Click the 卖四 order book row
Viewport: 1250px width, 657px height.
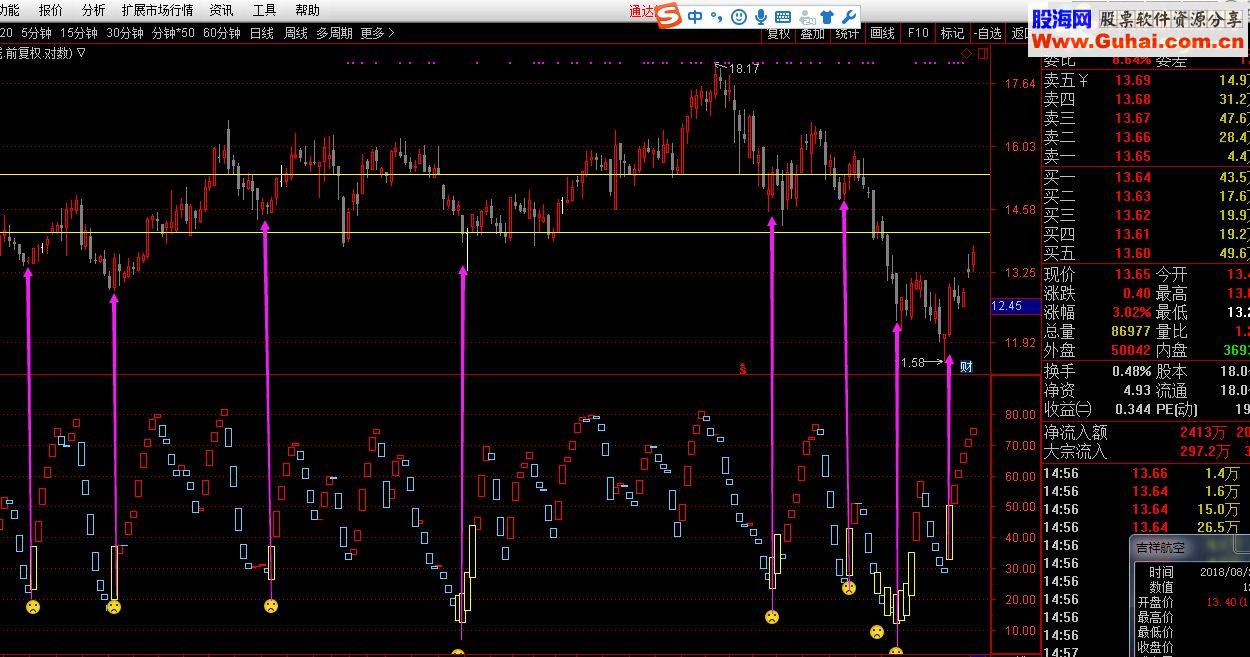coord(1145,100)
